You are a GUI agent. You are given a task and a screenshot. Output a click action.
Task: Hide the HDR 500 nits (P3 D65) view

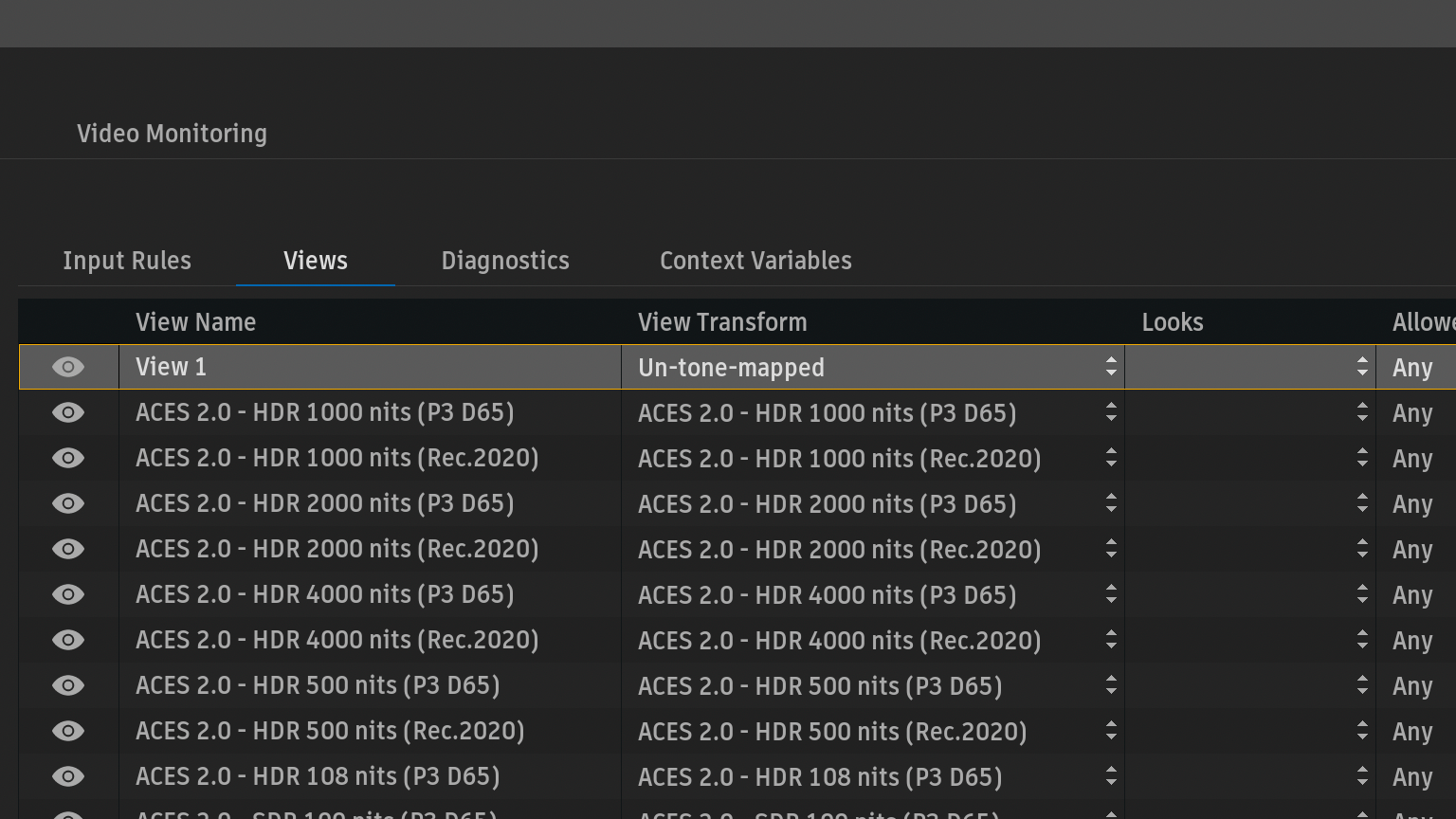(x=68, y=685)
